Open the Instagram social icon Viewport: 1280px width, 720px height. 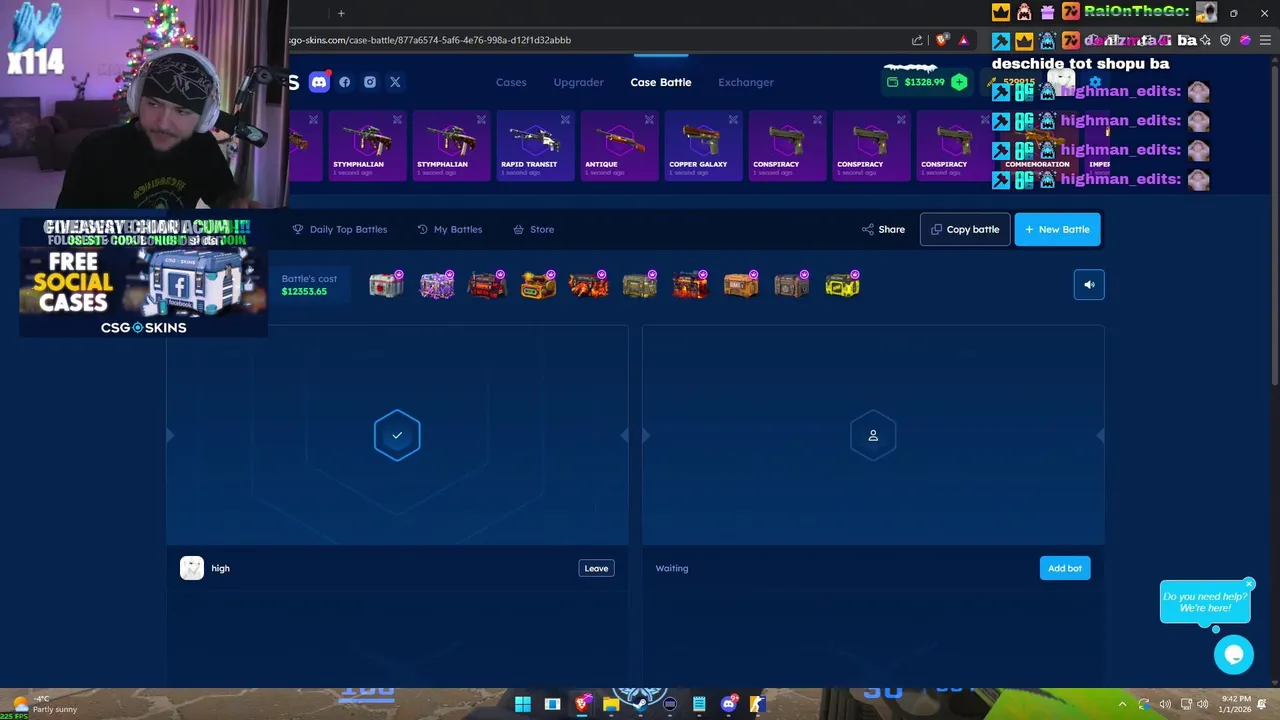[x=370, y=82]
